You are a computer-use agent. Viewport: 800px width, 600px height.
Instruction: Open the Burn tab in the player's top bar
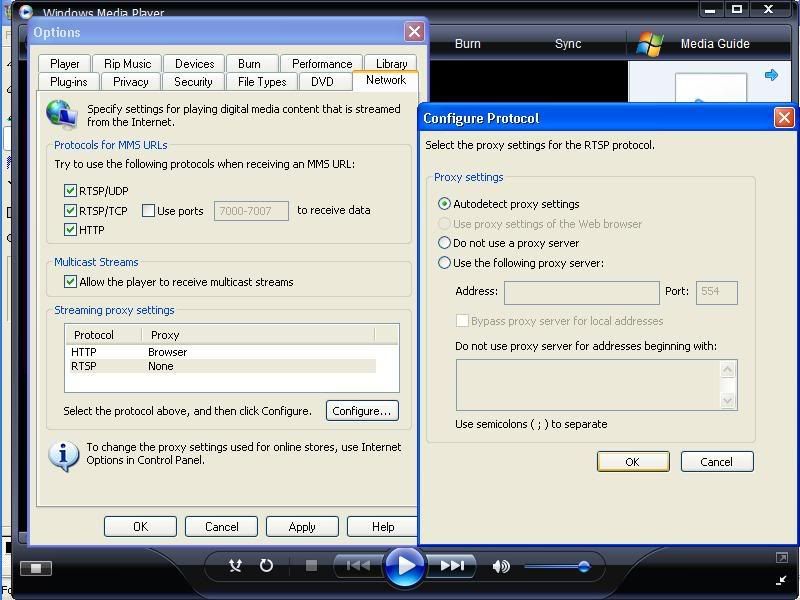click(x=468, y=44)
